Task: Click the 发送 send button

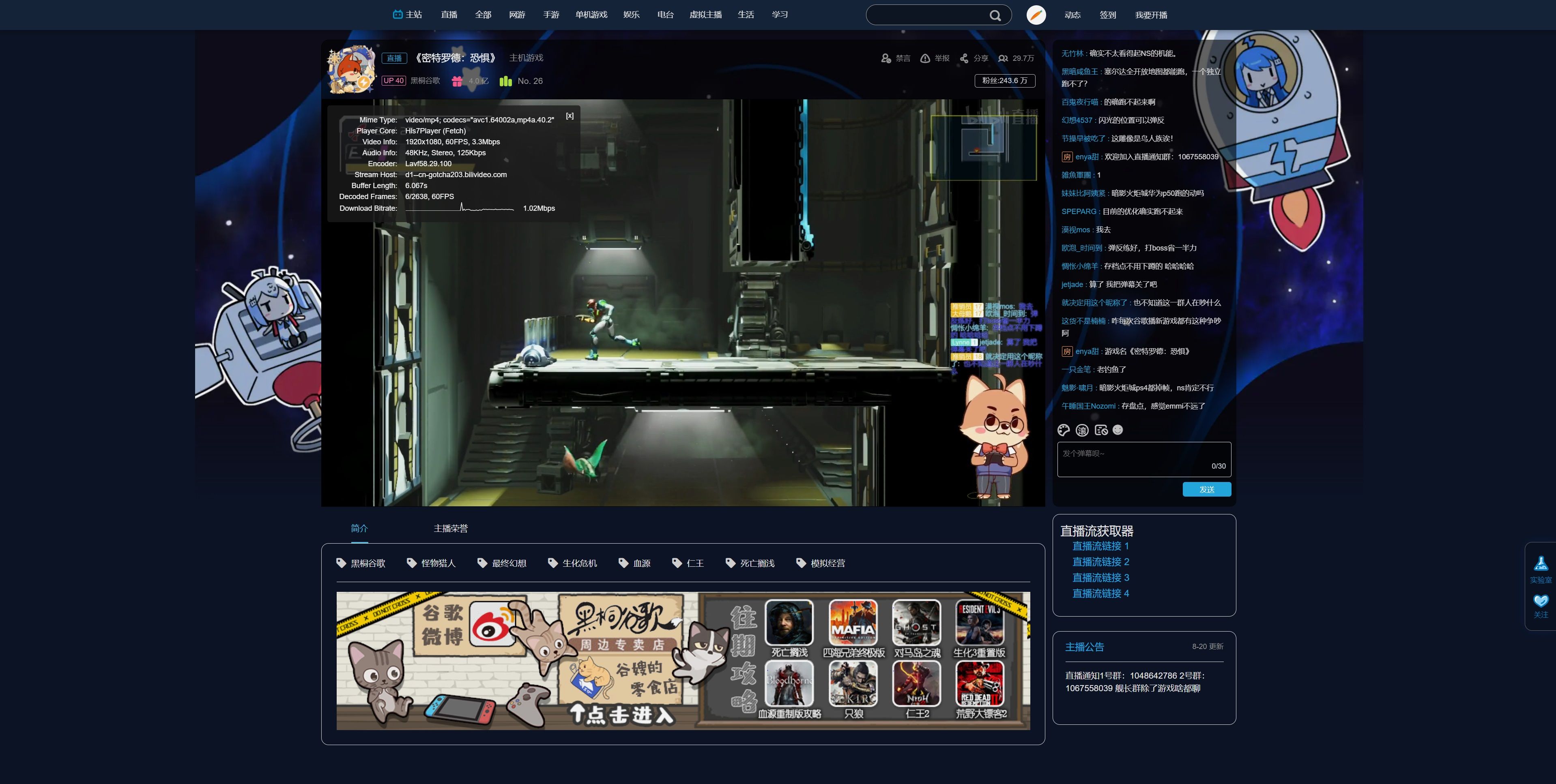Action: 1206,489
